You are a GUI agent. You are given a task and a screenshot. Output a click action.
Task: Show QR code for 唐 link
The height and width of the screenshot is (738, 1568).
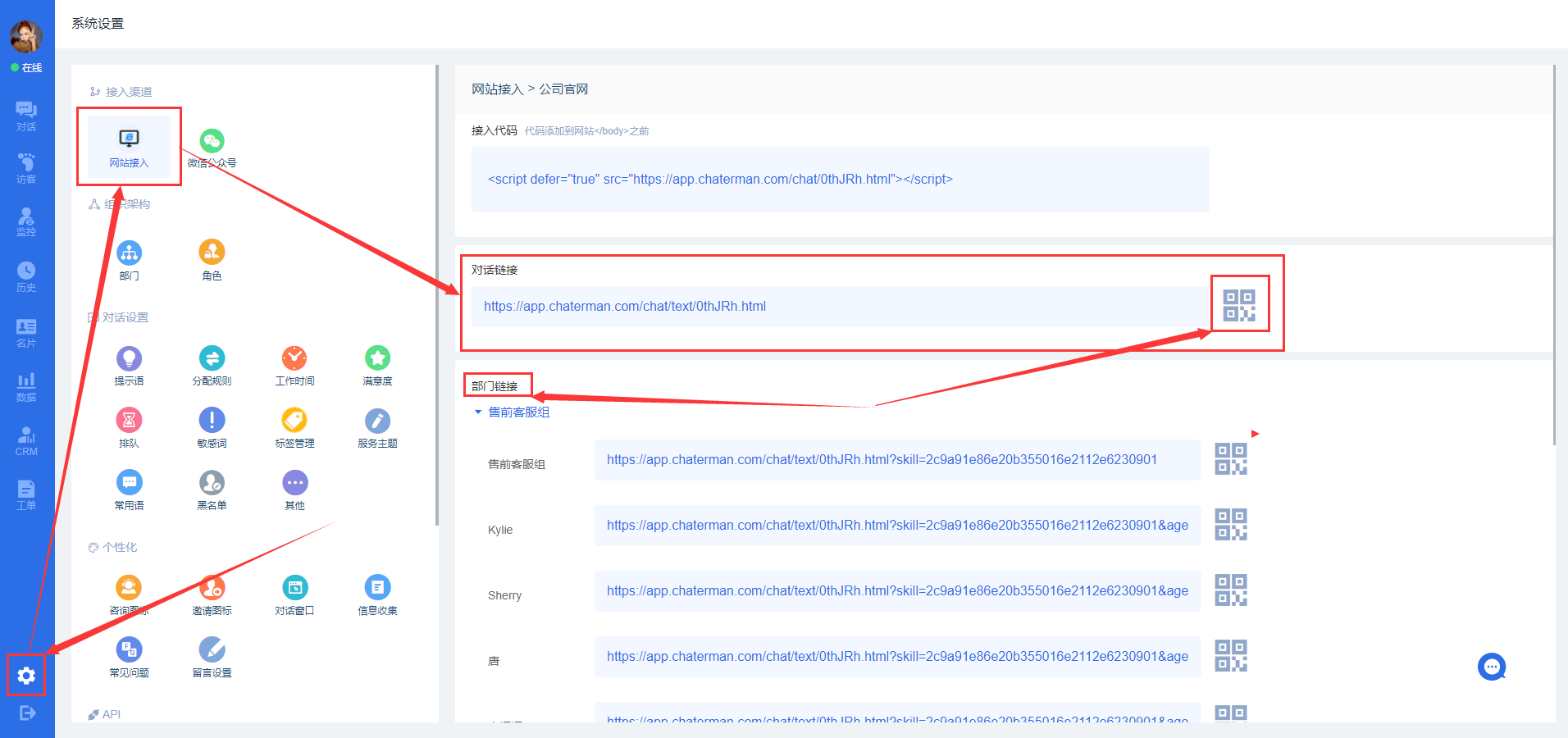click(x=1231, y=655)
